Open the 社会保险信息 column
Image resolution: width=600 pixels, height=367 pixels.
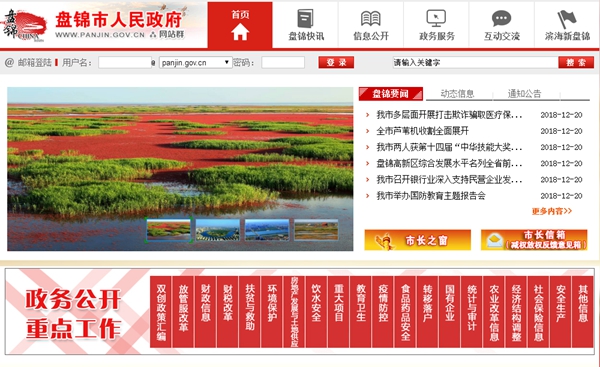pos(538,312)
